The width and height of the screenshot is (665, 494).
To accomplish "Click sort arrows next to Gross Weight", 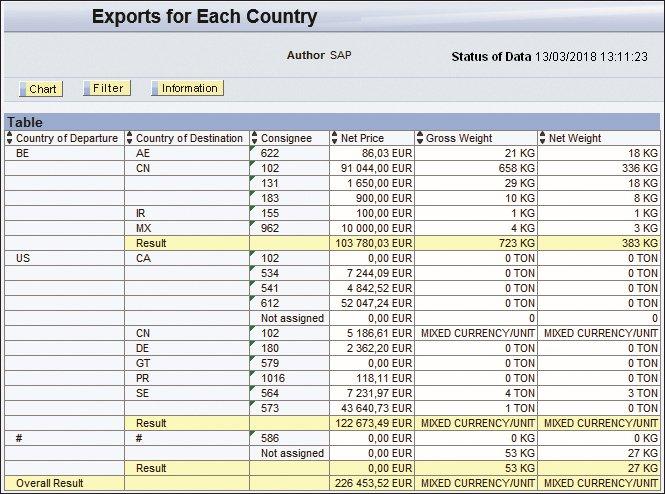I will [x=420, y=138].
